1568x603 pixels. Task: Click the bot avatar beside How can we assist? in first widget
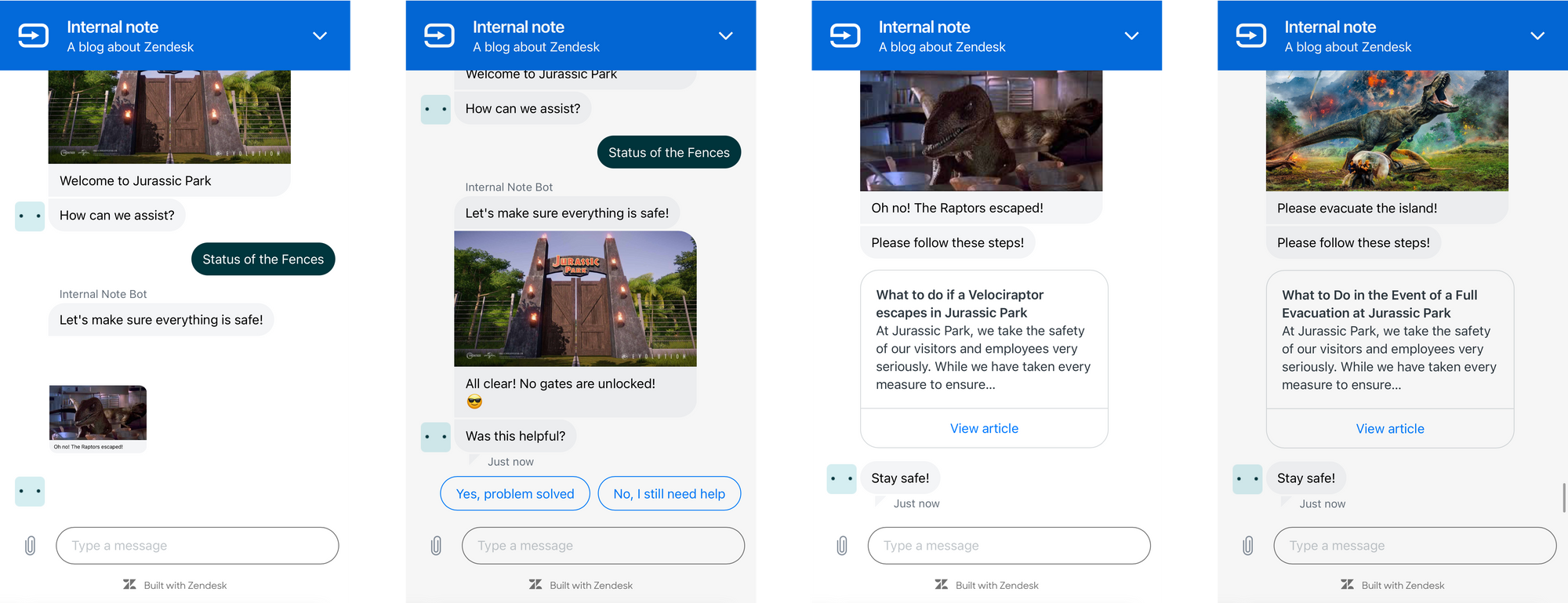tap(30, 216)
